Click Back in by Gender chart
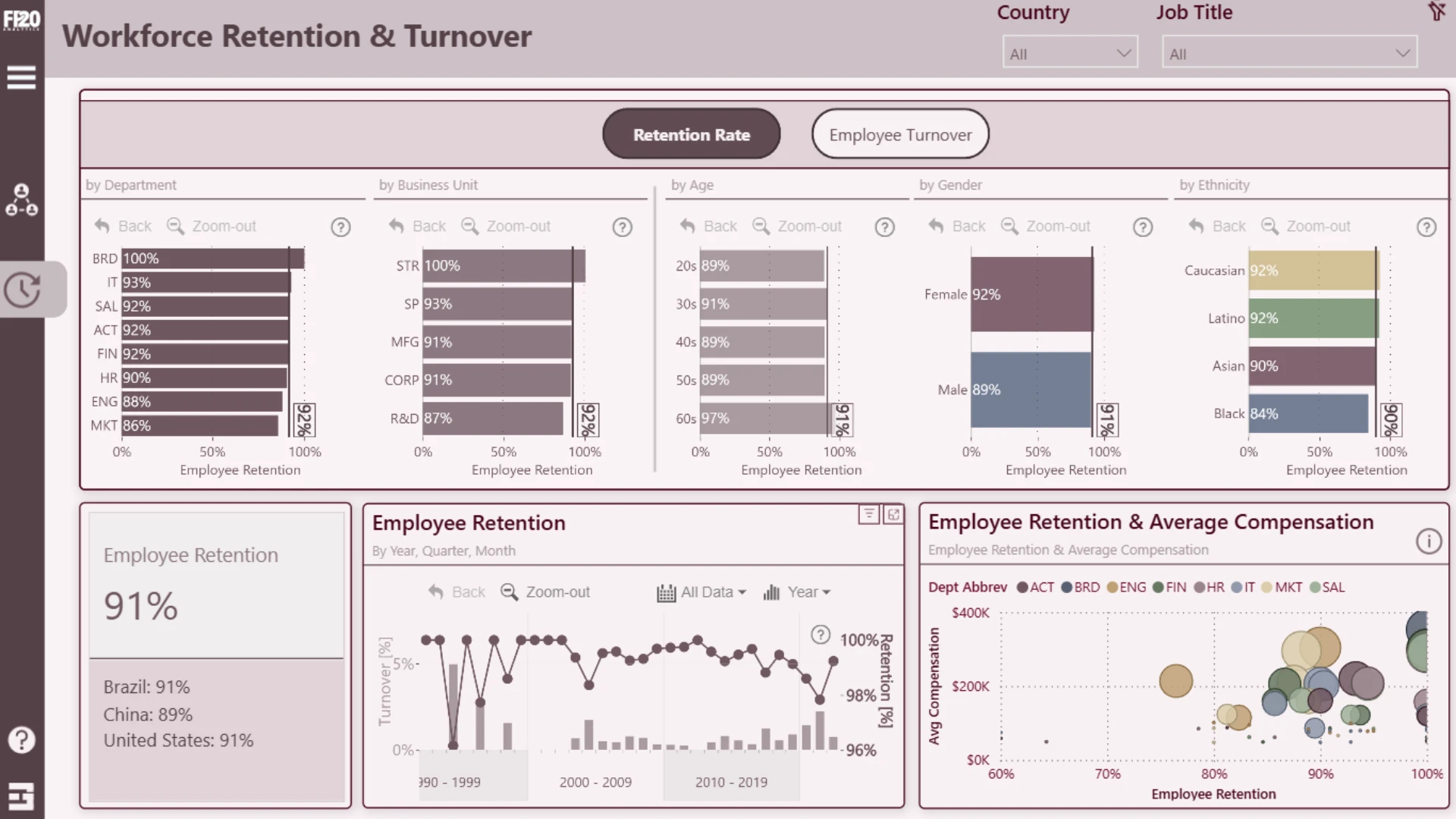 click(957, 226)
